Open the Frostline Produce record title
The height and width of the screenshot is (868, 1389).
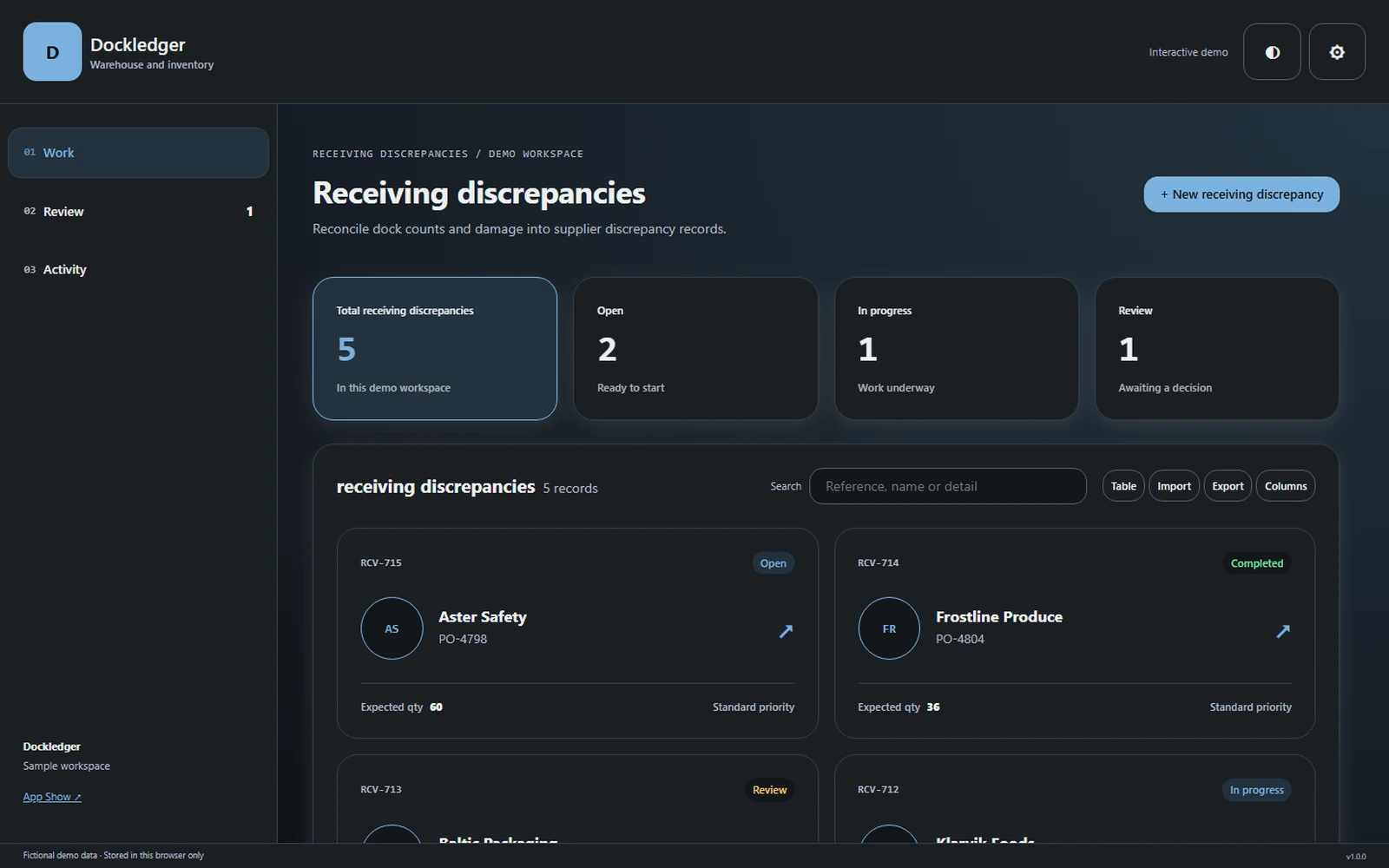coord(999,617)
